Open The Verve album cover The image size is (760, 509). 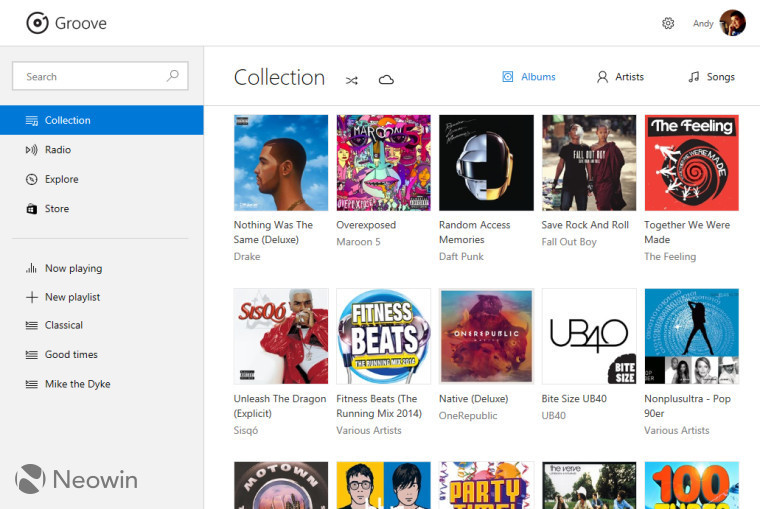tap(589, 485)
